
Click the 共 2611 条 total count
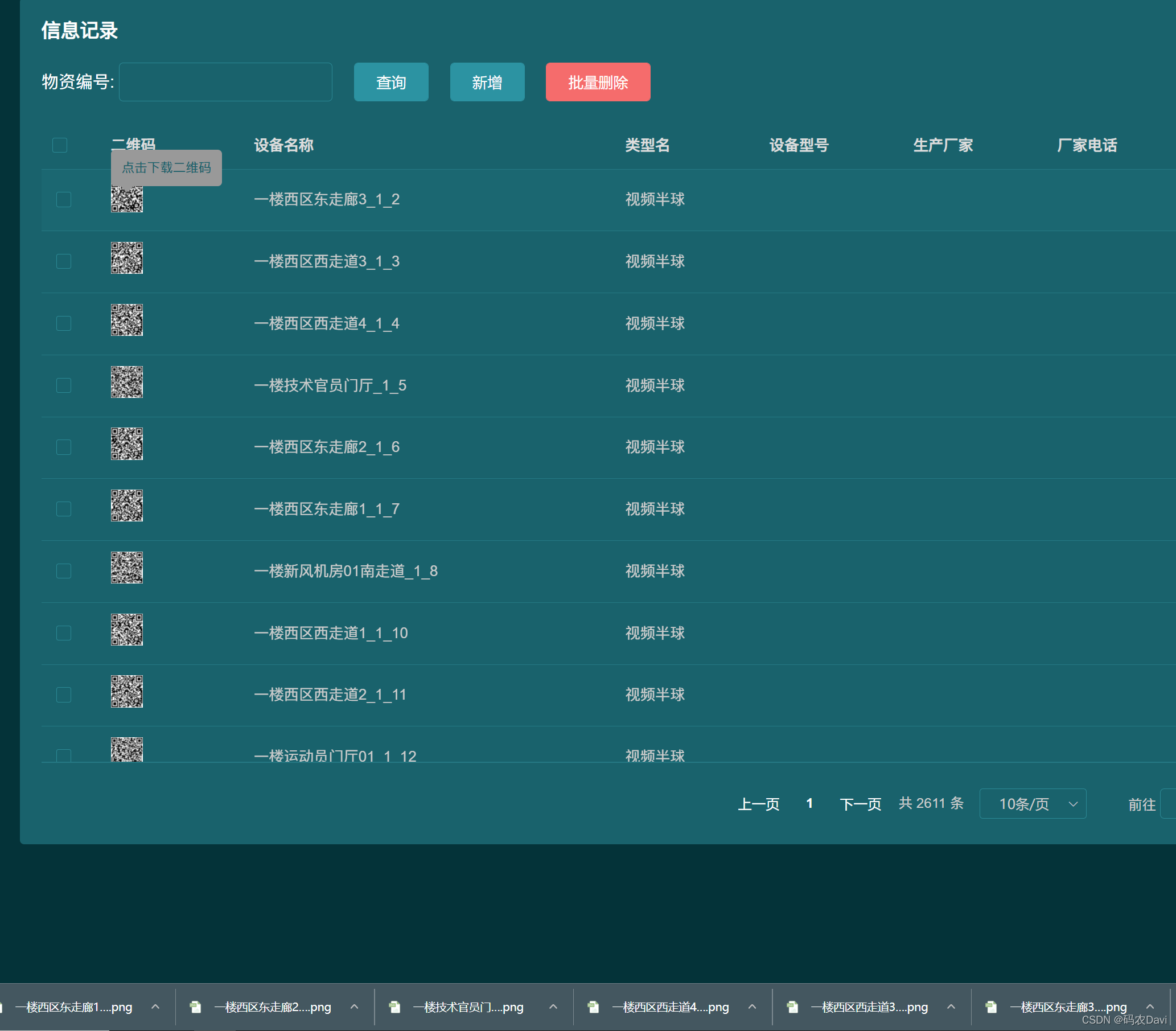[931, 803]
